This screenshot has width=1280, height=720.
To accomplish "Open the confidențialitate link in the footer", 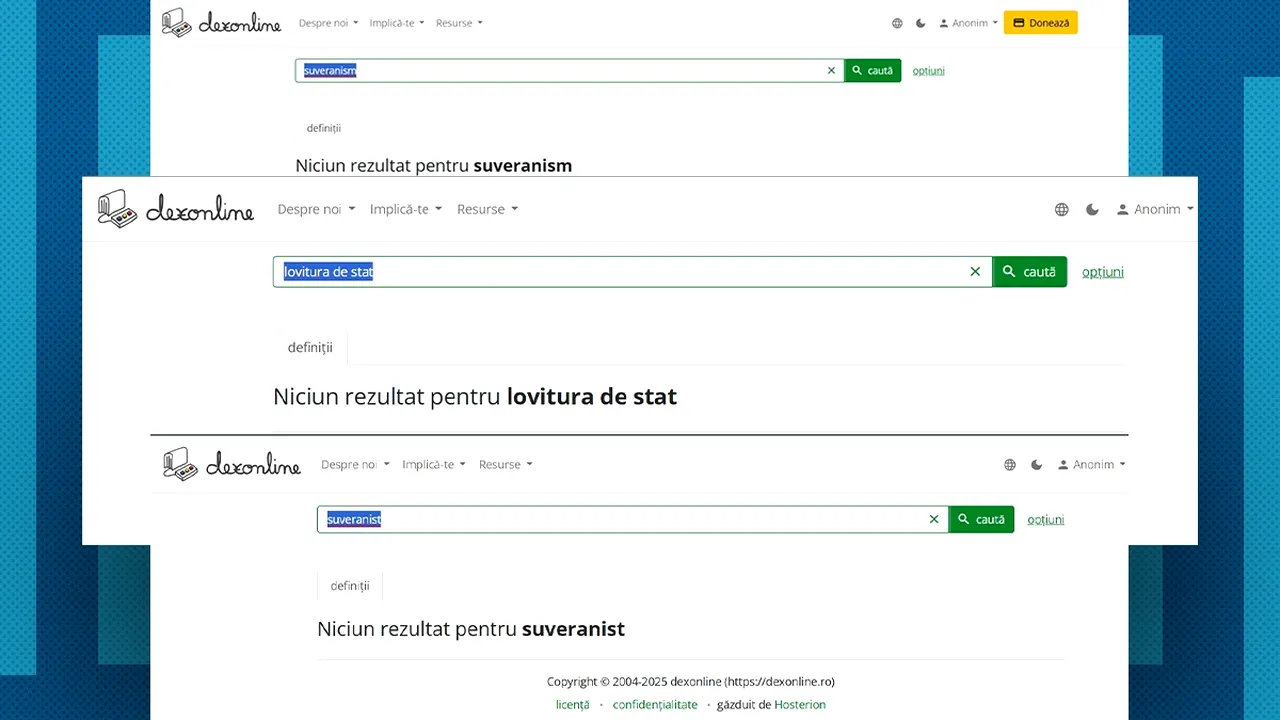I will coord(655,704).
